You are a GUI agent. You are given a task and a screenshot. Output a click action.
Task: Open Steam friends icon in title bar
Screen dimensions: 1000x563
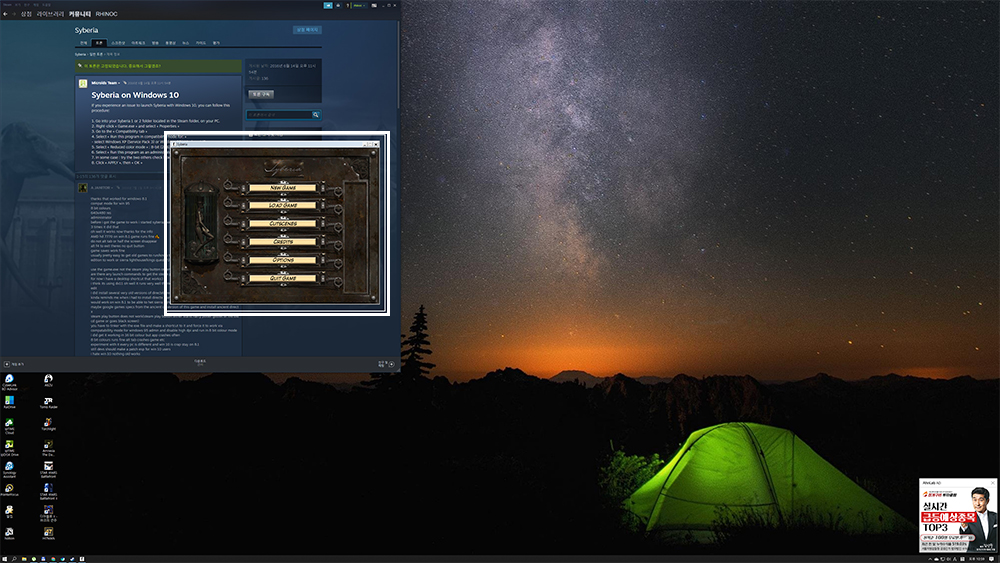pyautogui.click(x=338, y=5)
